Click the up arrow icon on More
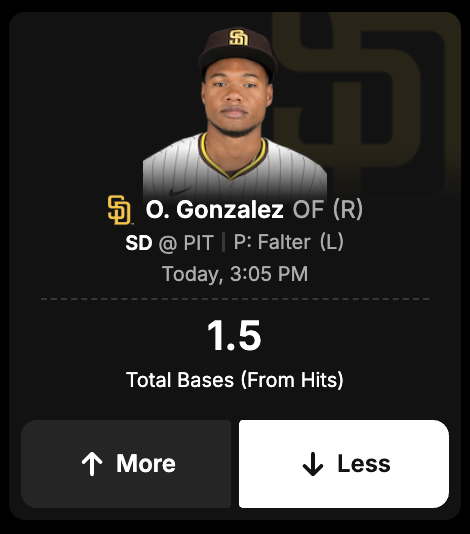 (92, 464)
